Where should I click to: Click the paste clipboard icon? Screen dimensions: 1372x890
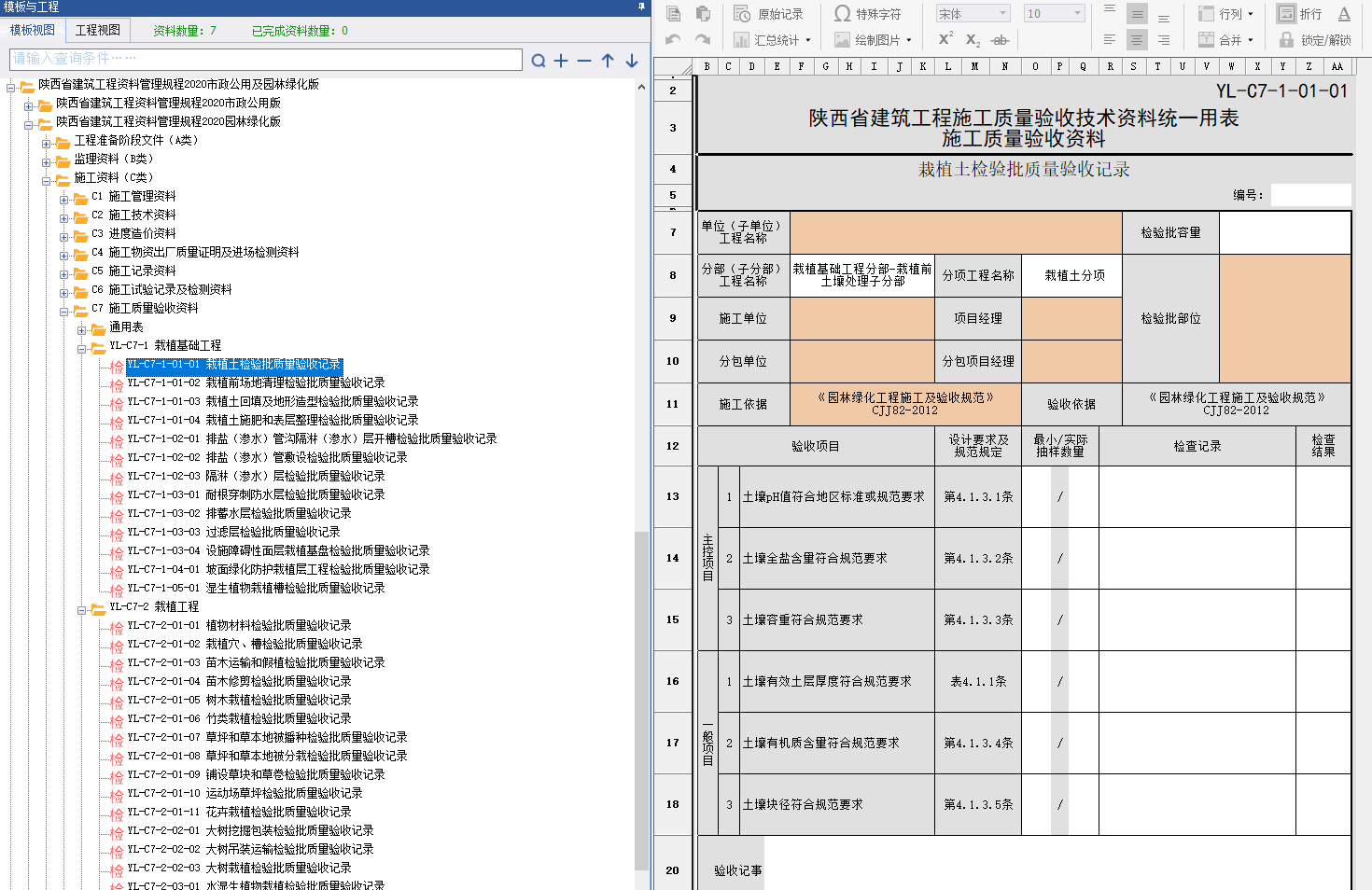point(704,14)
